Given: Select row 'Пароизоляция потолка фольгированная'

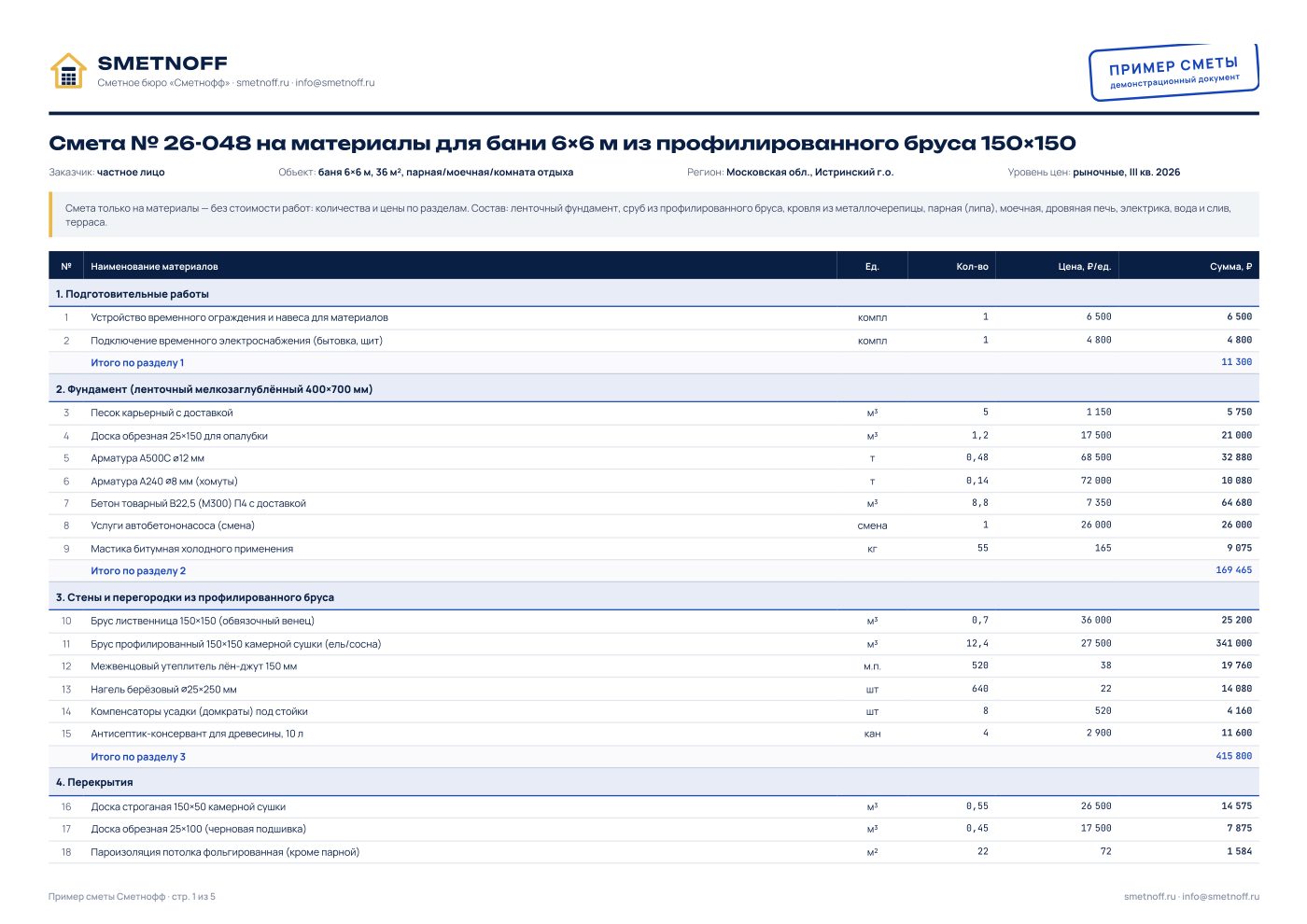Looking at the screenshot, I should [x=653, y=852].
